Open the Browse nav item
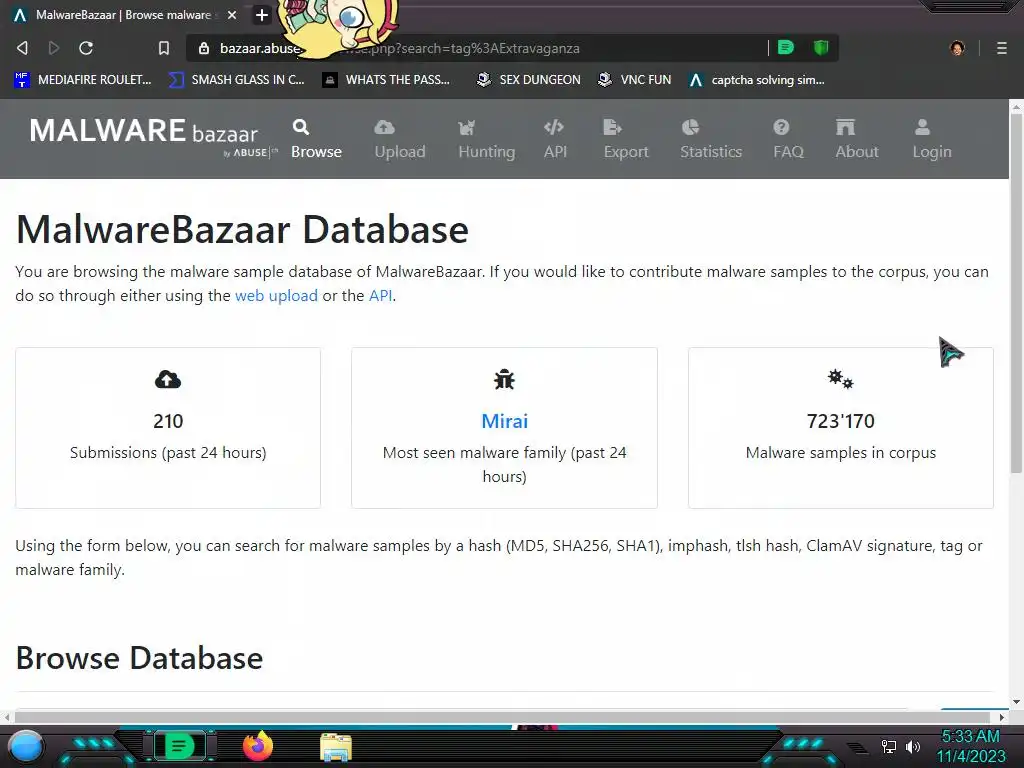This screenshot has width=1024, height=768. pyautogui.click(x=316, y=139)
